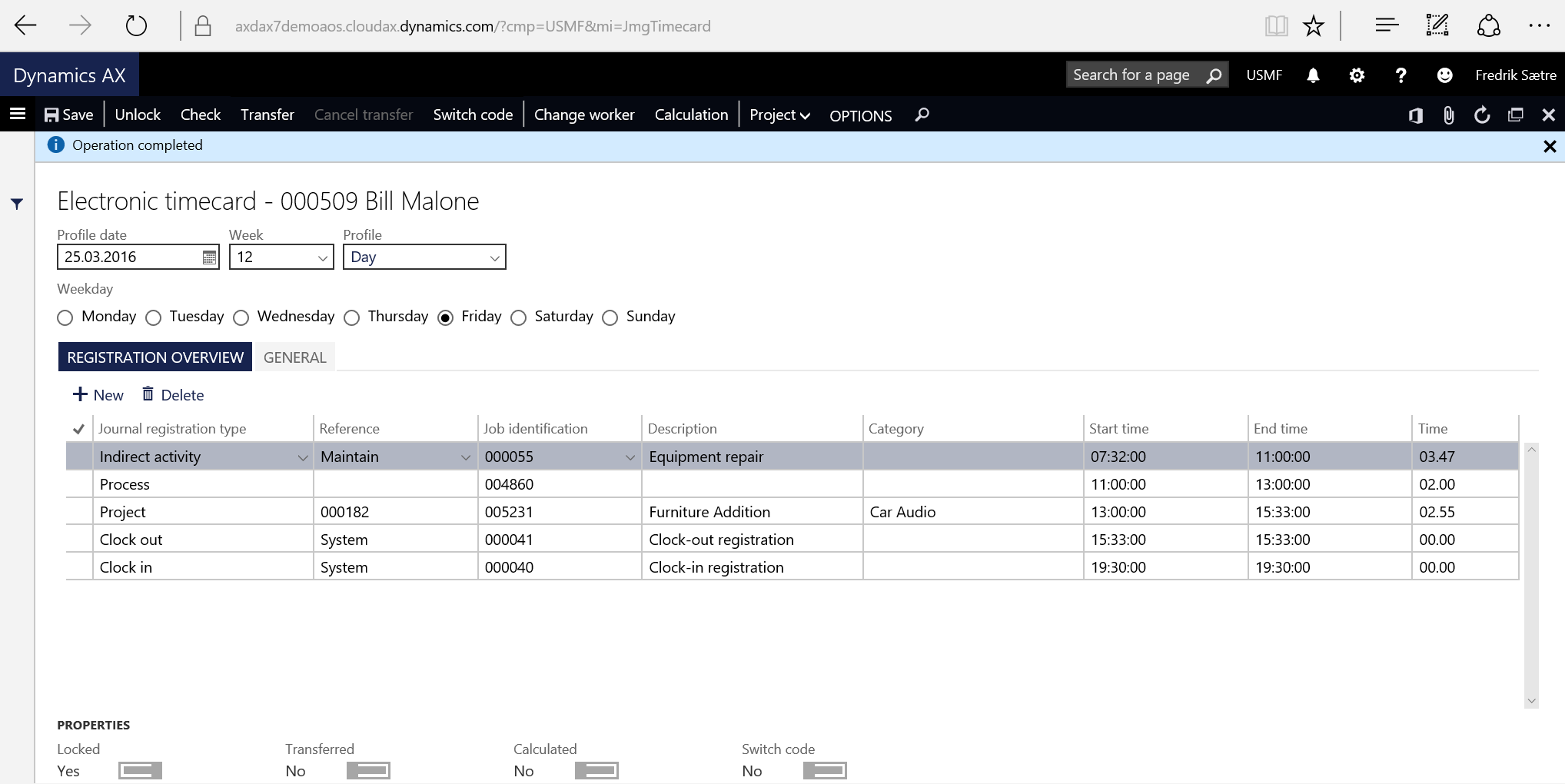Open the OPTIONS menu
This screenshot has width=1565, height=784.
pos(860,116)
